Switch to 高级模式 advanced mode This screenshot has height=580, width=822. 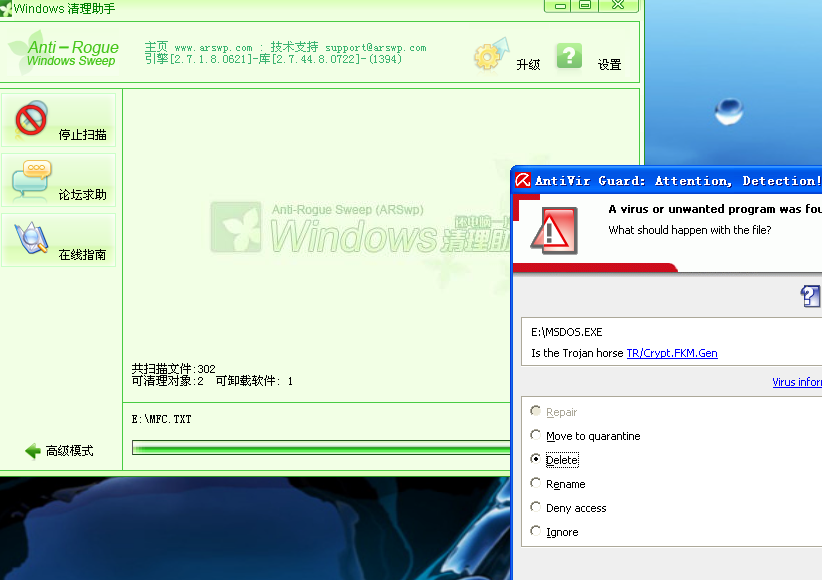click(69, 450)
